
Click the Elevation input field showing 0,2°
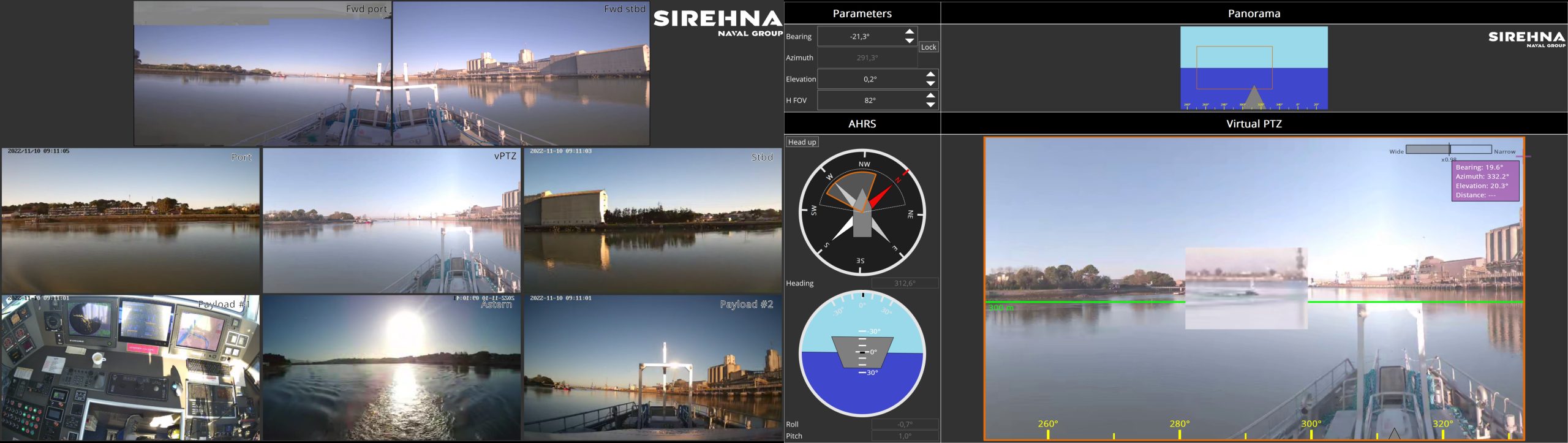870,79
